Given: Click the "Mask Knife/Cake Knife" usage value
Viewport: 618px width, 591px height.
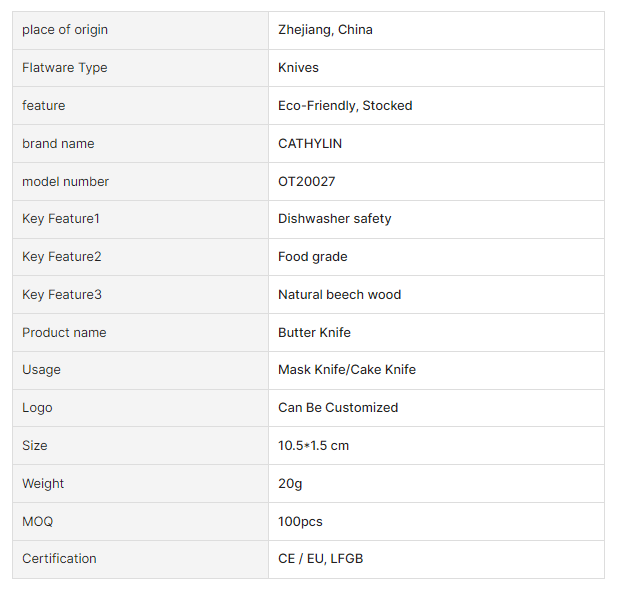Looking at the screenshot, I should (347, 370).
